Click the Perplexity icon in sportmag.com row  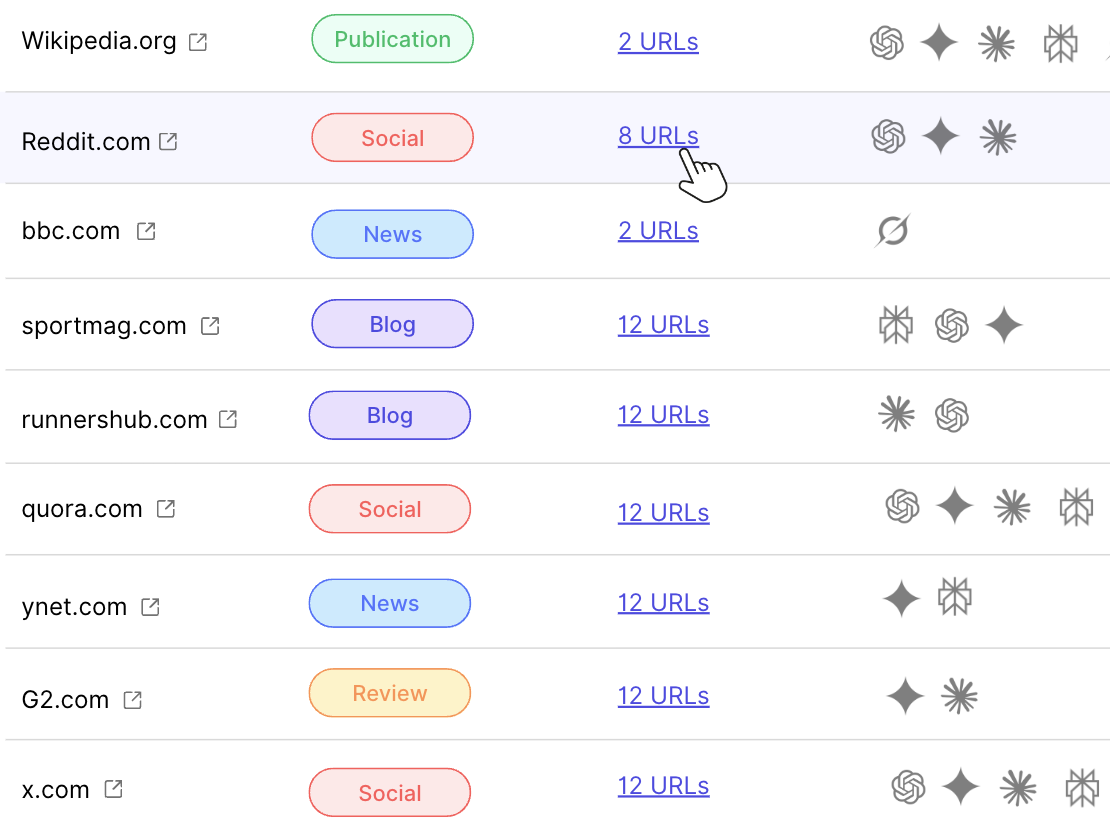point(896,325)
